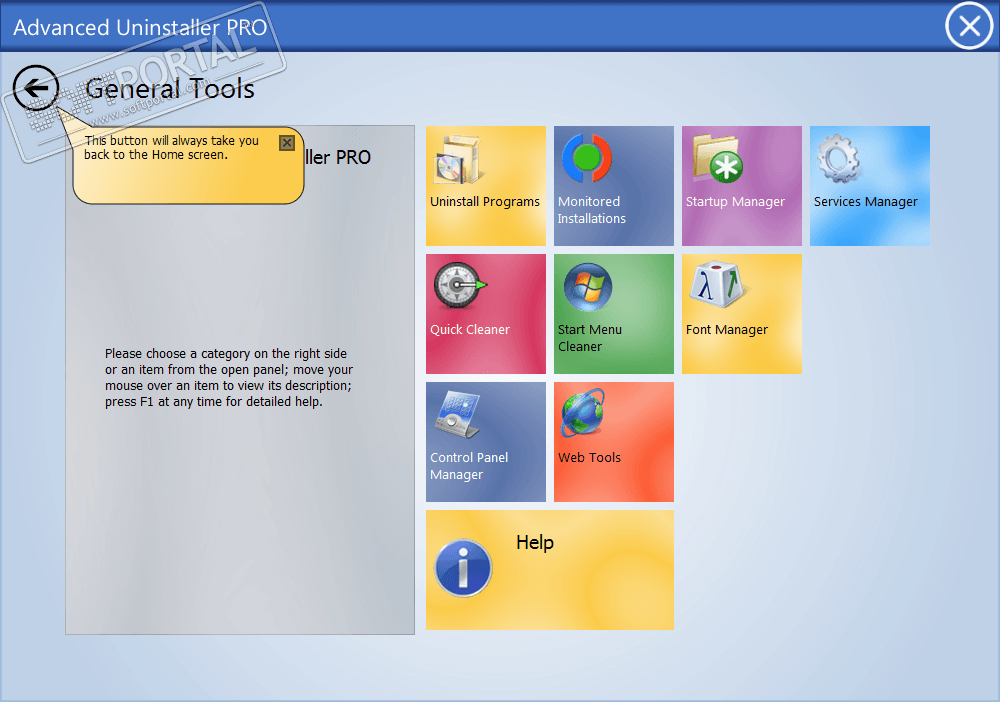Open Font Manager lambda cube icon
The image size is (1000, 702).
point(717,284)
